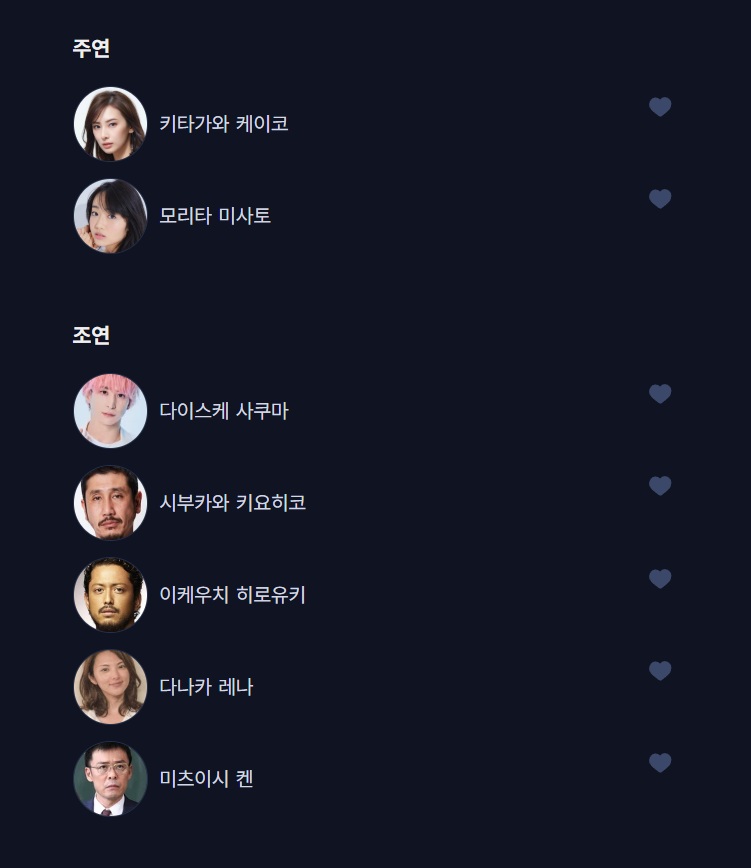Screen dimensions: 751x868
Task: Add 다나카 레나 to favorites heart
Action: point(660,671)
